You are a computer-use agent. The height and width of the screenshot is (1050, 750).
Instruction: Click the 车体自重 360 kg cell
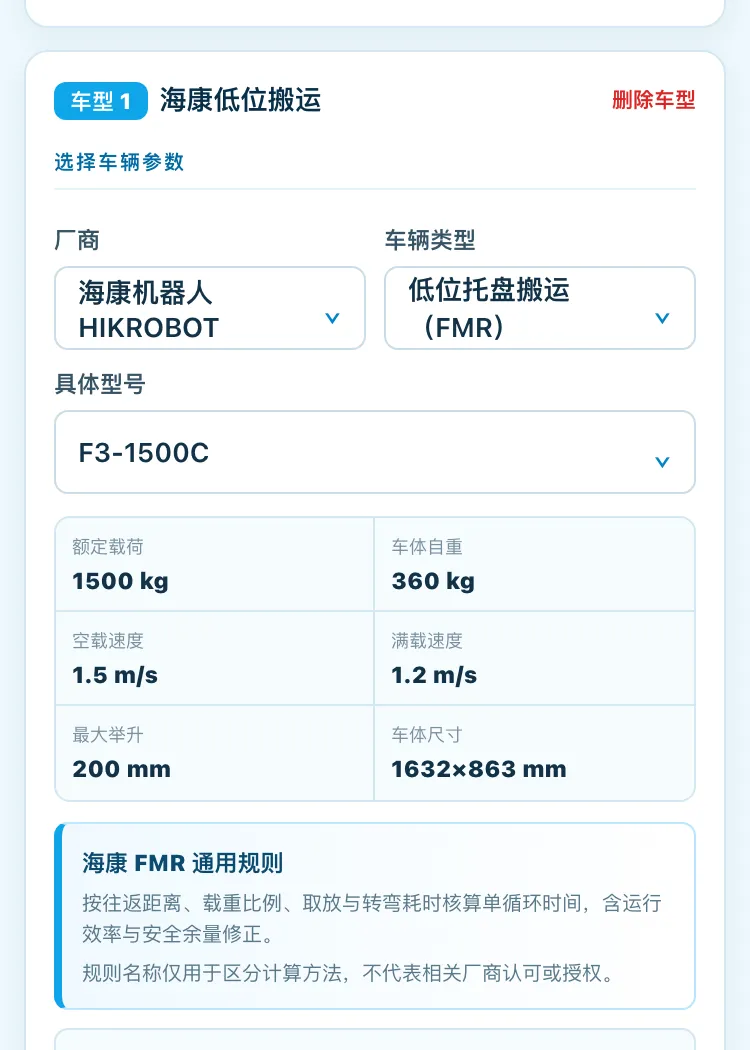click(x=534, y=564)
